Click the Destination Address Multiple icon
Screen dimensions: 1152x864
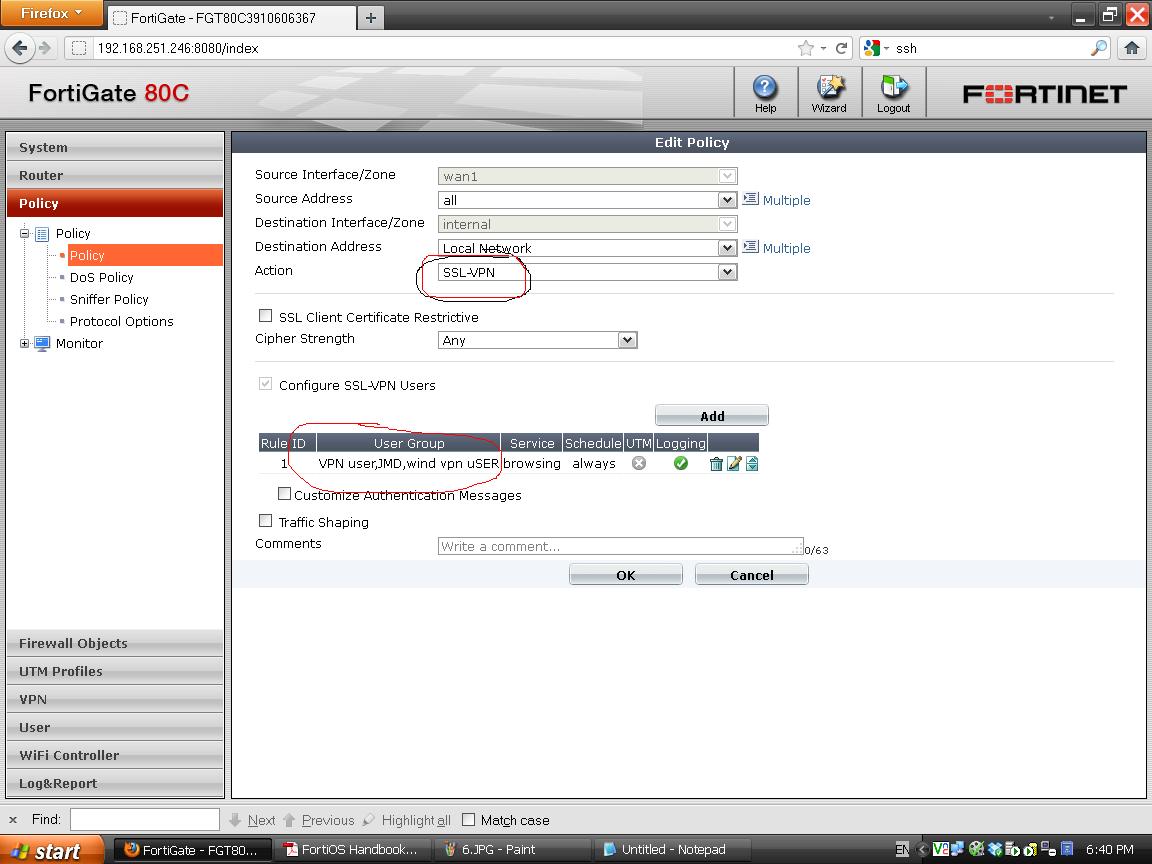[750, 247]
